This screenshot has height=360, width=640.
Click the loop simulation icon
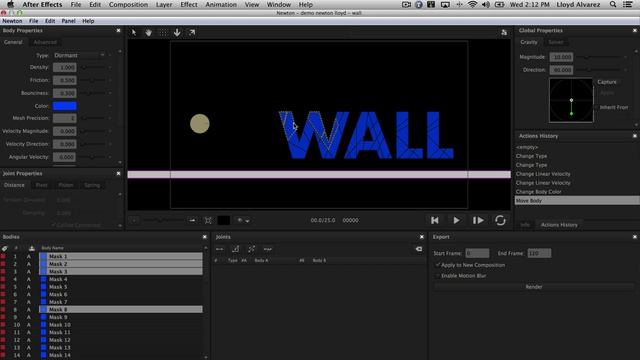coord(500,220)
